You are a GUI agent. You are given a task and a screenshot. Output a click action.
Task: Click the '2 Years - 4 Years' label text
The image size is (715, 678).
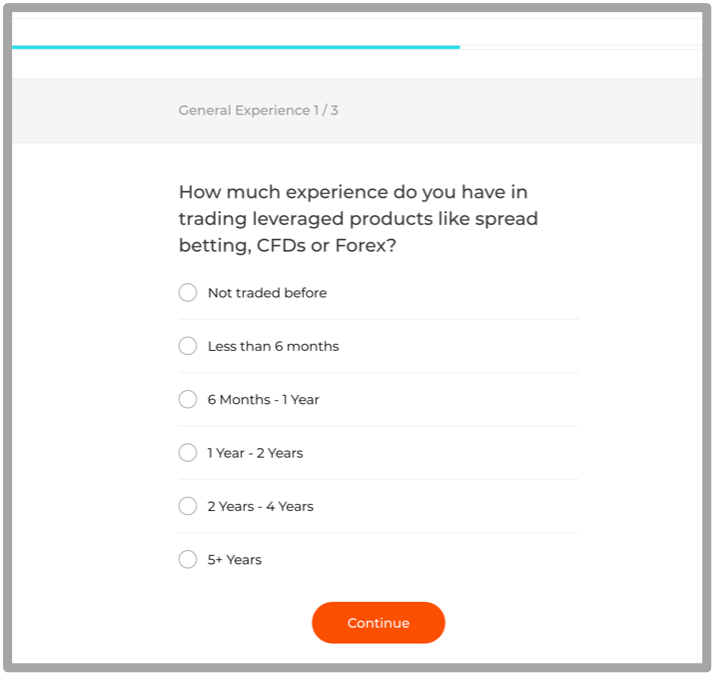tap(260, 506)
